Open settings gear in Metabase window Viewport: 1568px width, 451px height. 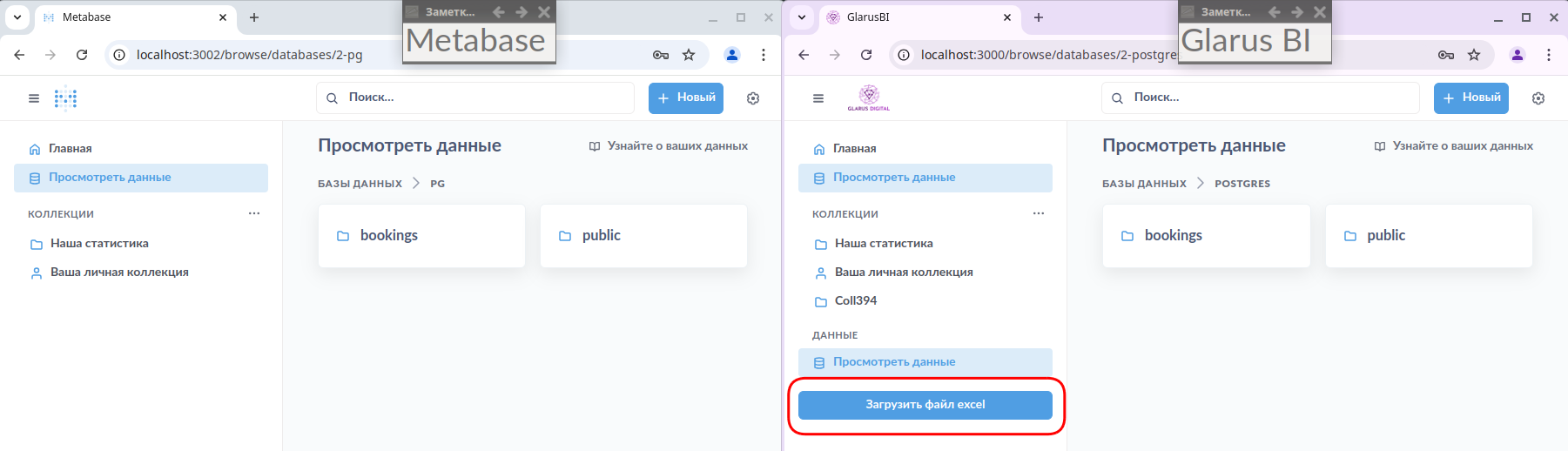[x=753, y=98]
